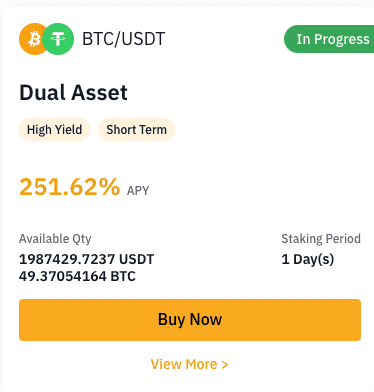Screen dimensions: 374x392
Task: Click the orange Buy Now button
Action: 190,320
